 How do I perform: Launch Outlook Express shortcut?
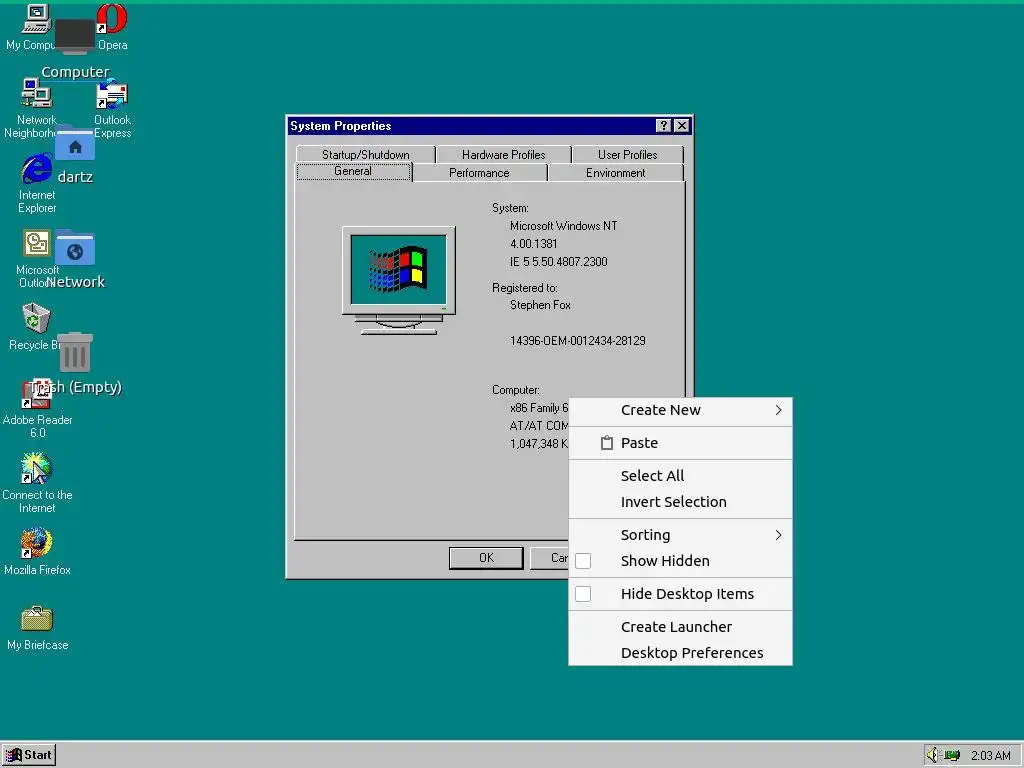point(112,93)
